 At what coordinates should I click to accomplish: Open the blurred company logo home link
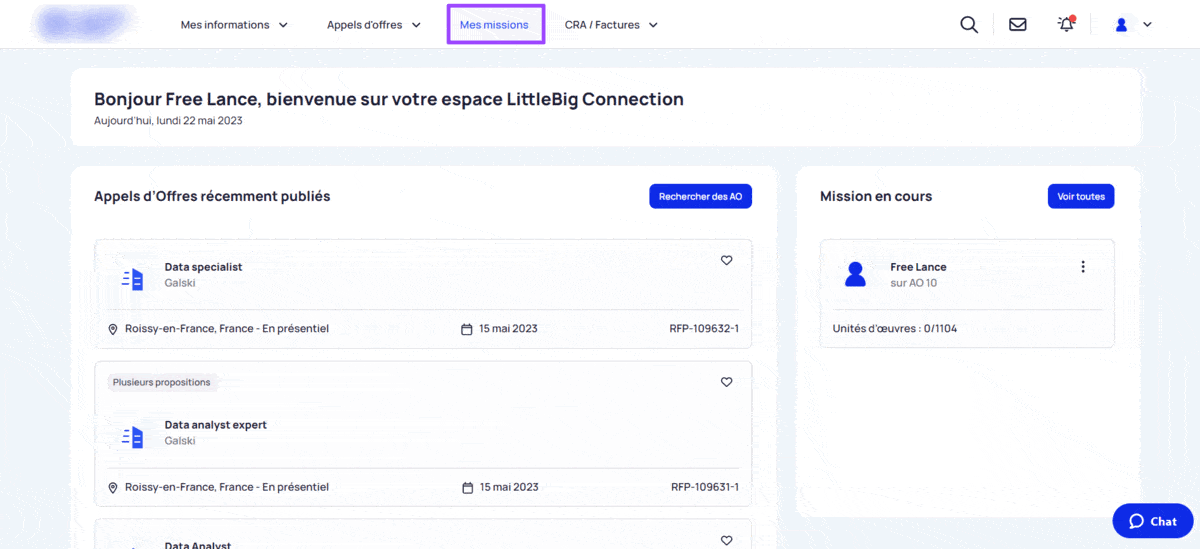coord(85,24)
